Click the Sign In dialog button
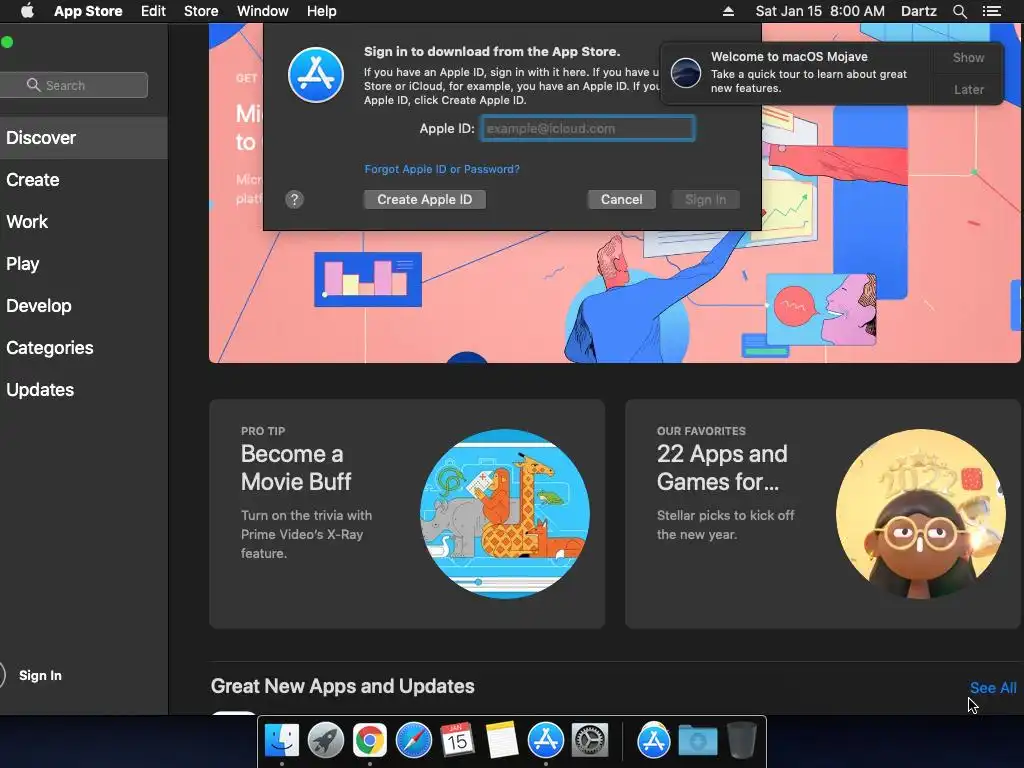Viewport: 1024px width, 768px height. pos(705,200)
